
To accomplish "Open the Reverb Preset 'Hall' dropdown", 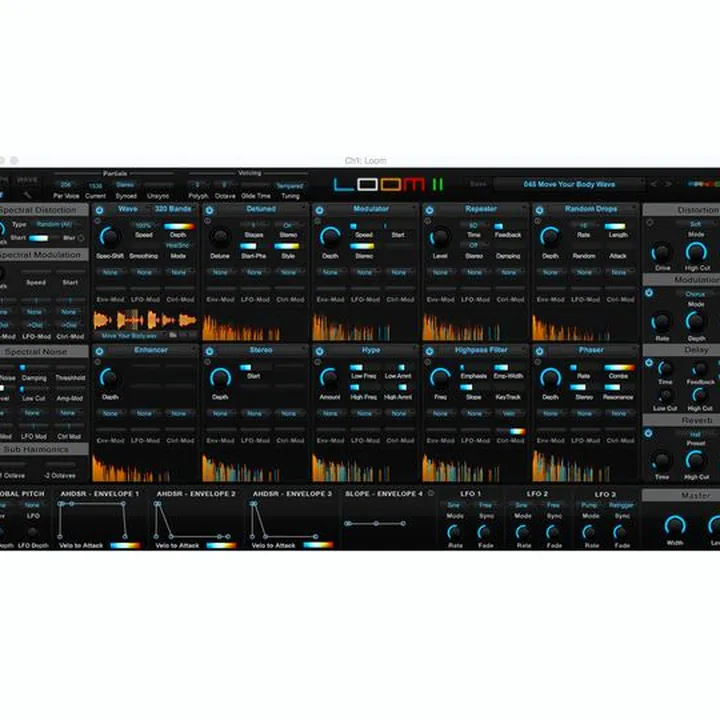I will pyautogui.click(x=696, y=433).
